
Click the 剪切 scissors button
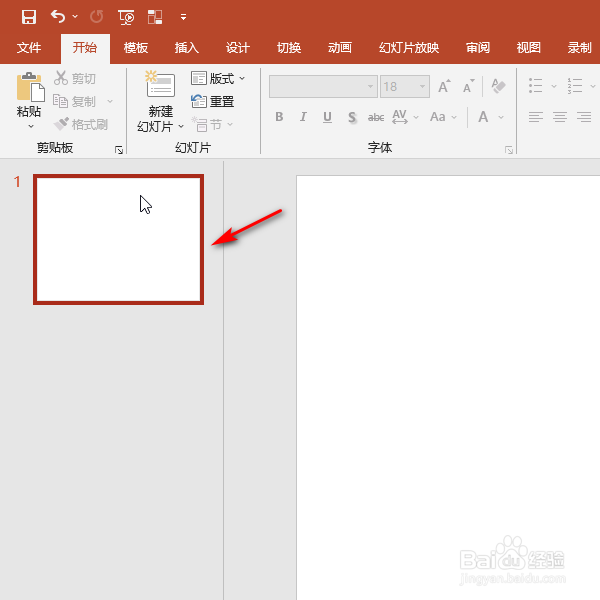pos(75,78)
